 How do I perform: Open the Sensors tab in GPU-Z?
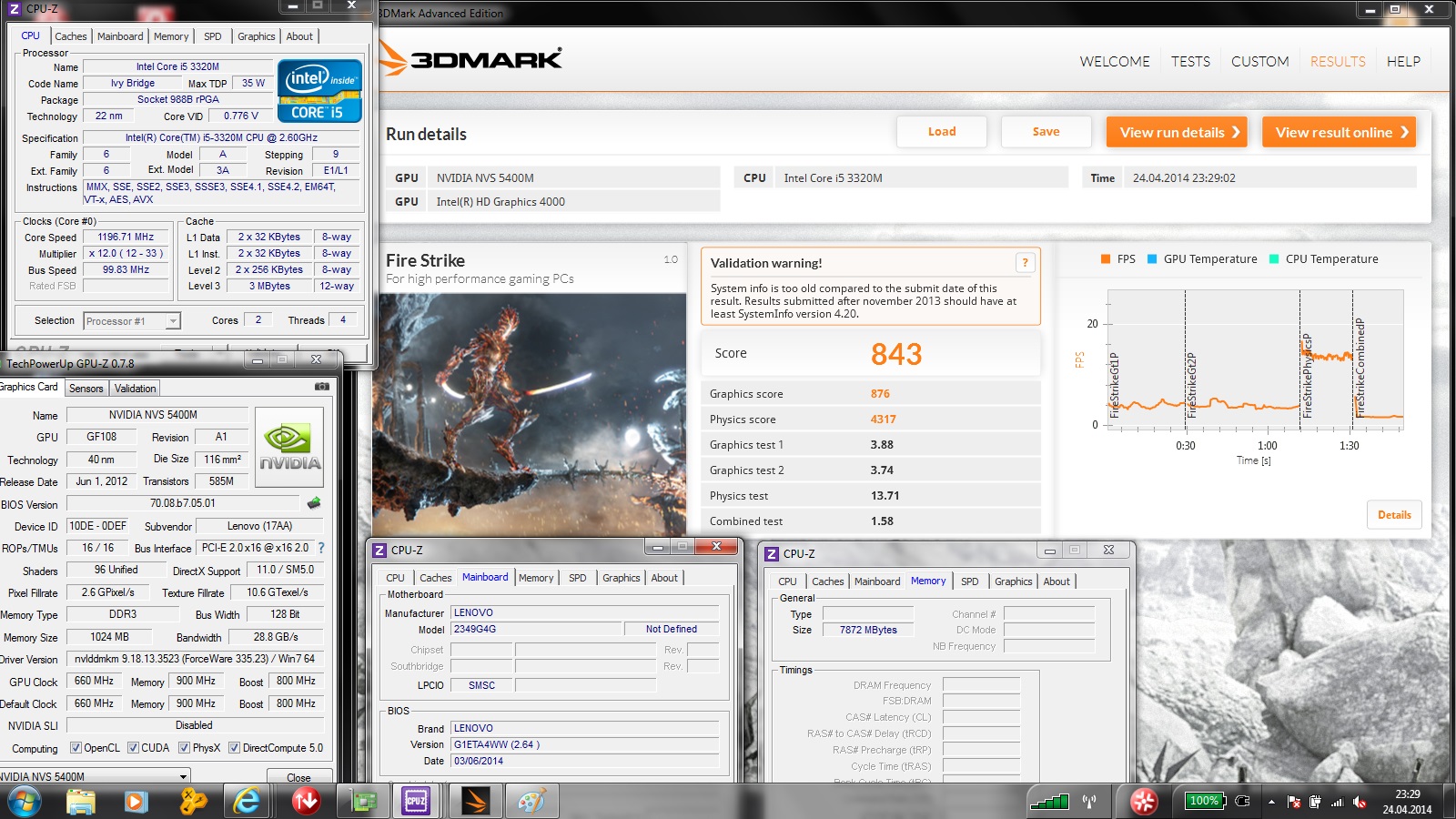click(86, 389)
